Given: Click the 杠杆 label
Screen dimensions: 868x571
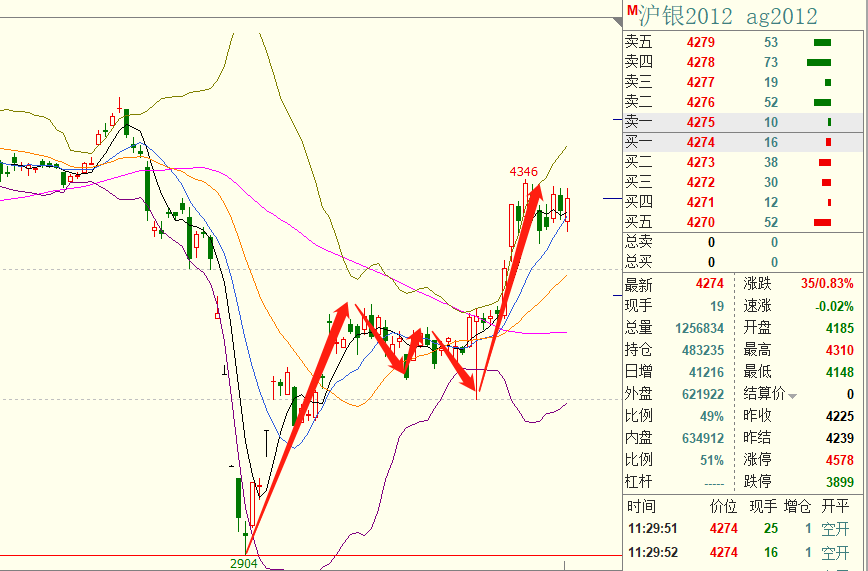Looking at the screenshot, I should [638, 481].
